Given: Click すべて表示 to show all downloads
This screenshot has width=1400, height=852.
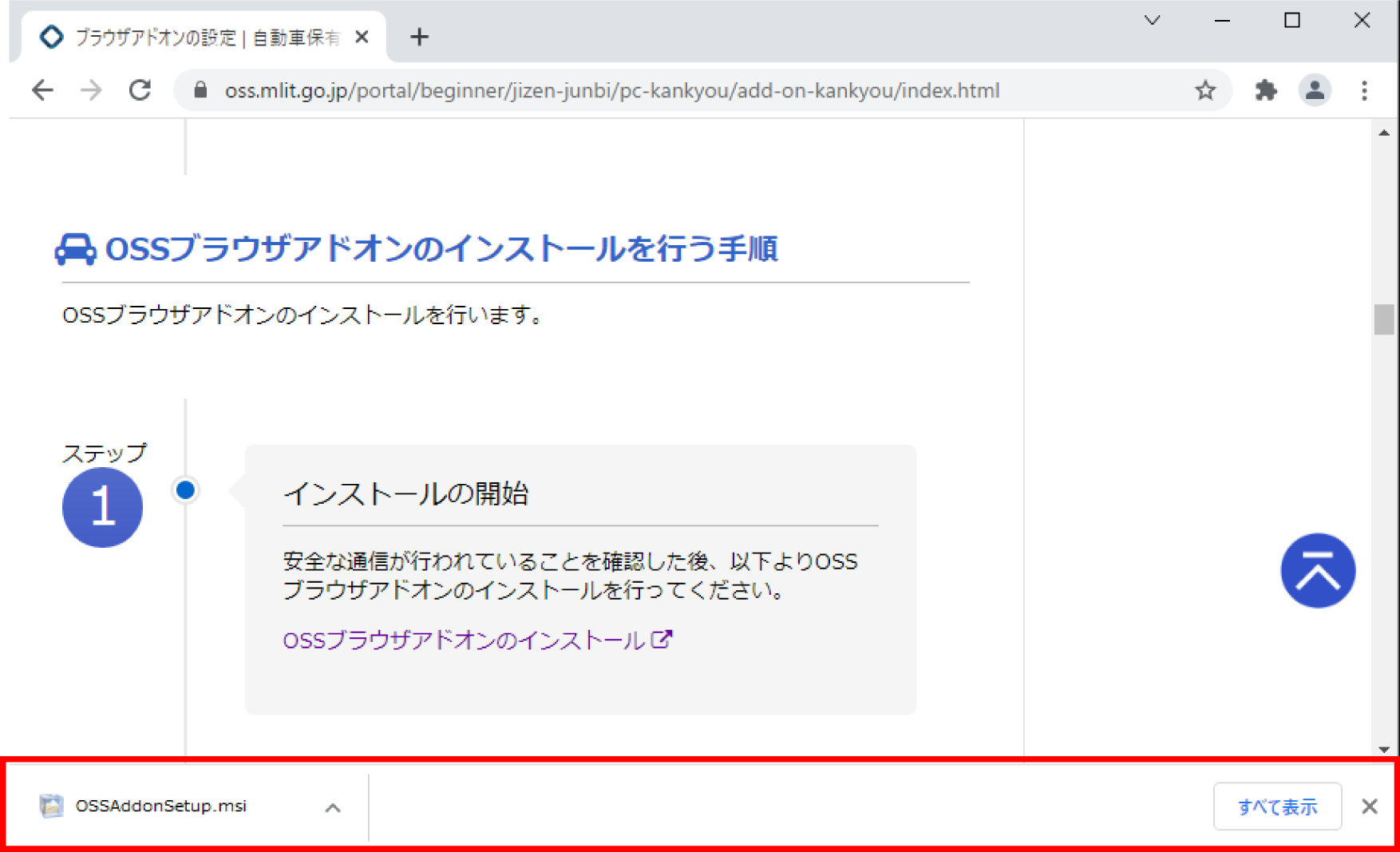Looking at the screenshot, I should click(x=1277, y=806).
